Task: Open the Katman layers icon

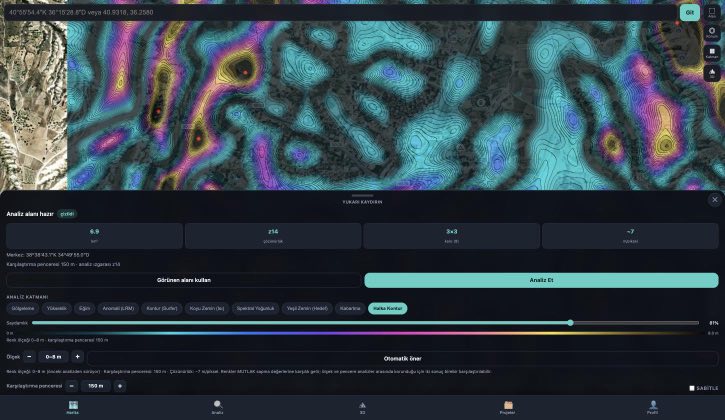Action: [x=712, y=53]
